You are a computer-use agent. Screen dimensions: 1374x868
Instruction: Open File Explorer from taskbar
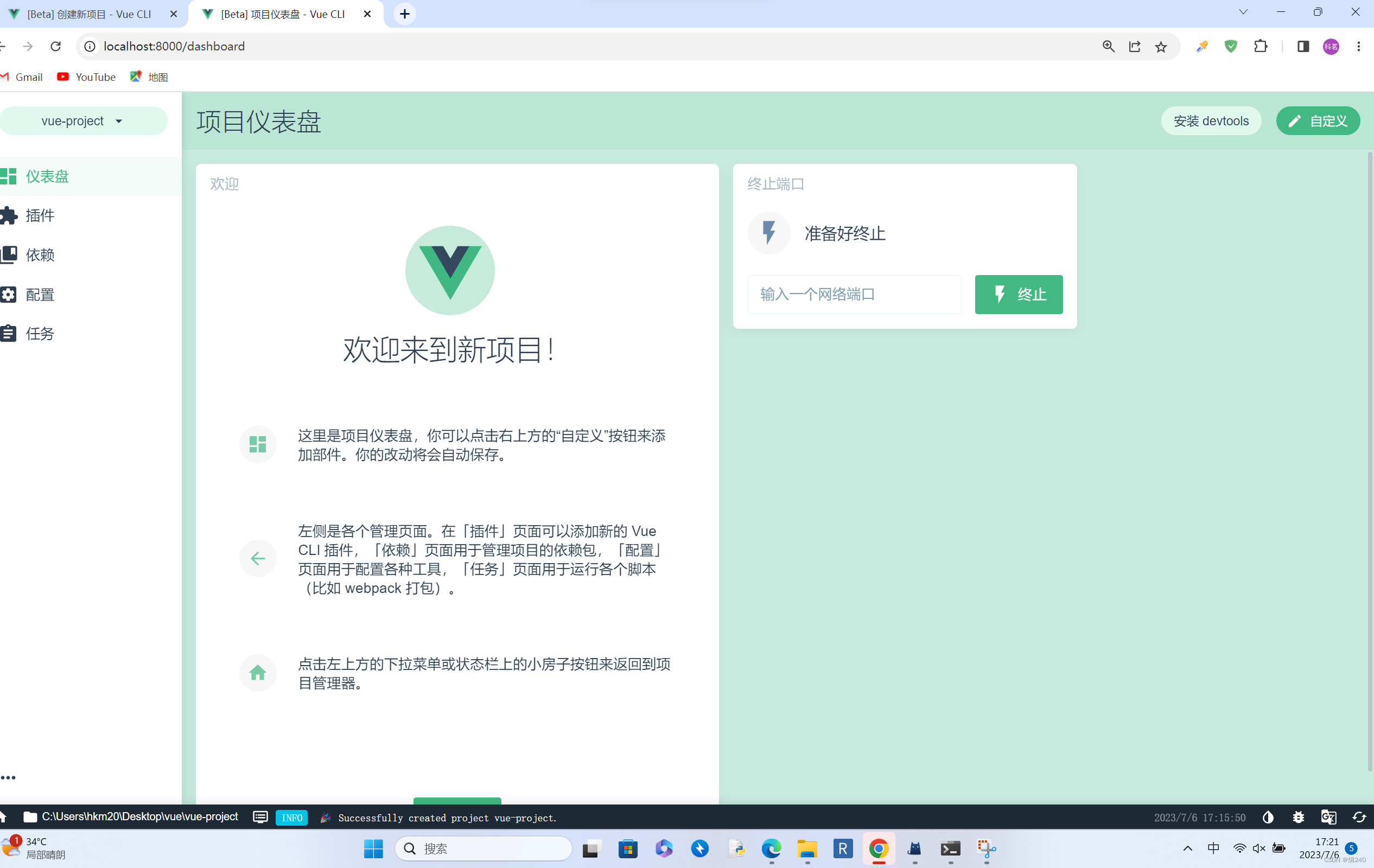(x=807, y=848)
